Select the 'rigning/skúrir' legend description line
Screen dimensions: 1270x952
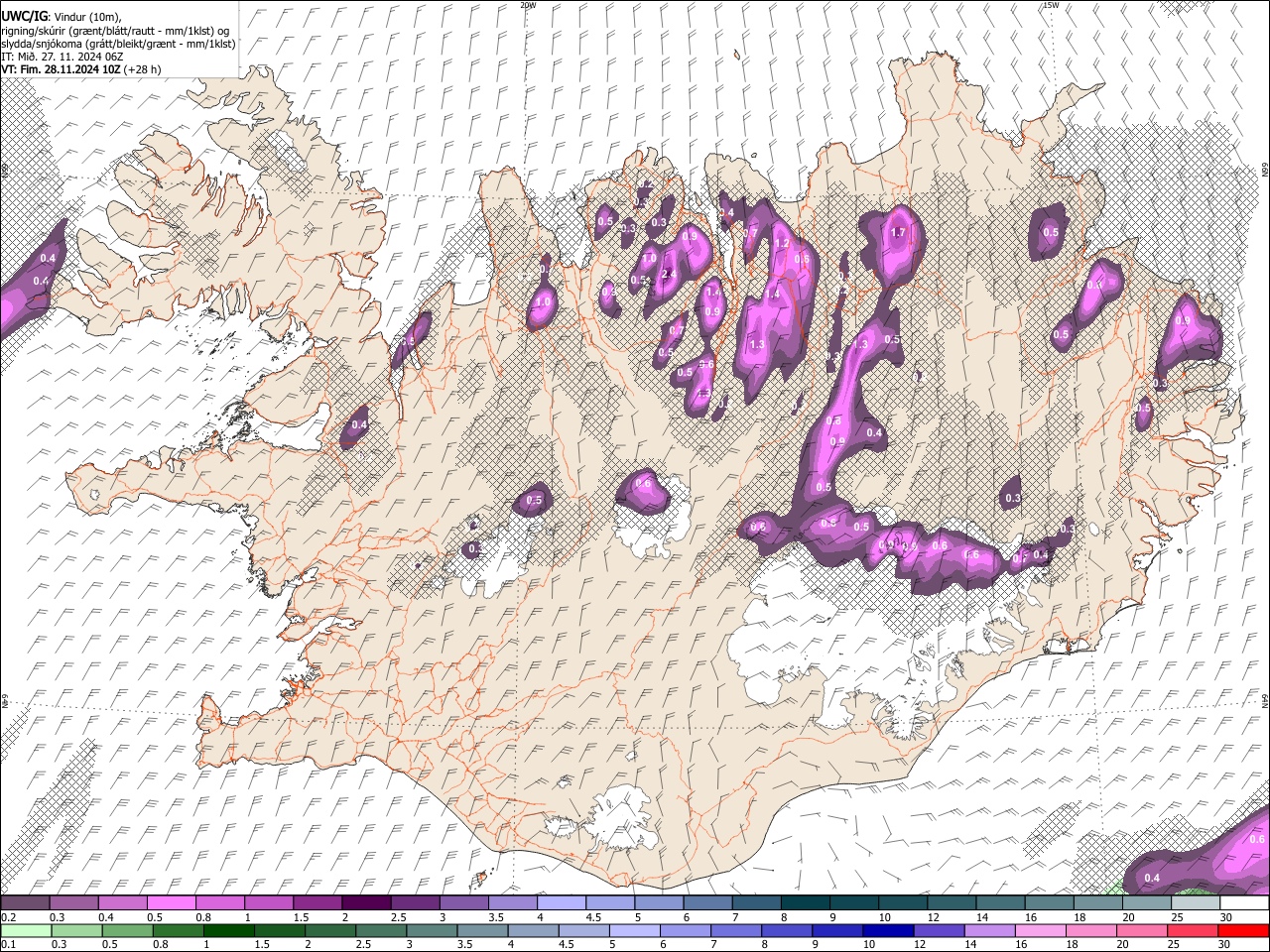(x=116, y=31)
